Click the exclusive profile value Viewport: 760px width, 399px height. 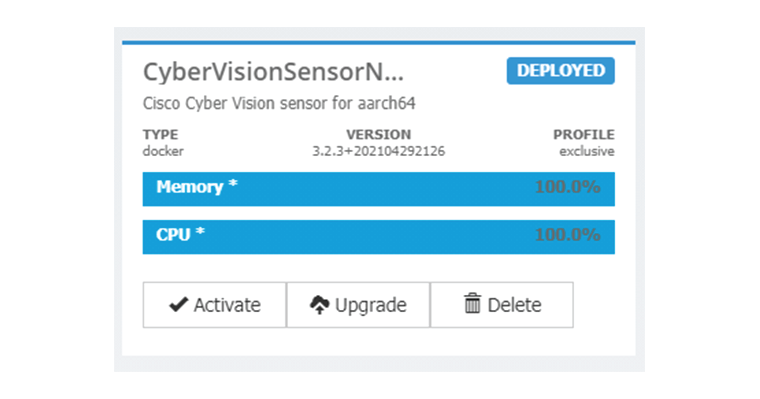tap(587, 151)
